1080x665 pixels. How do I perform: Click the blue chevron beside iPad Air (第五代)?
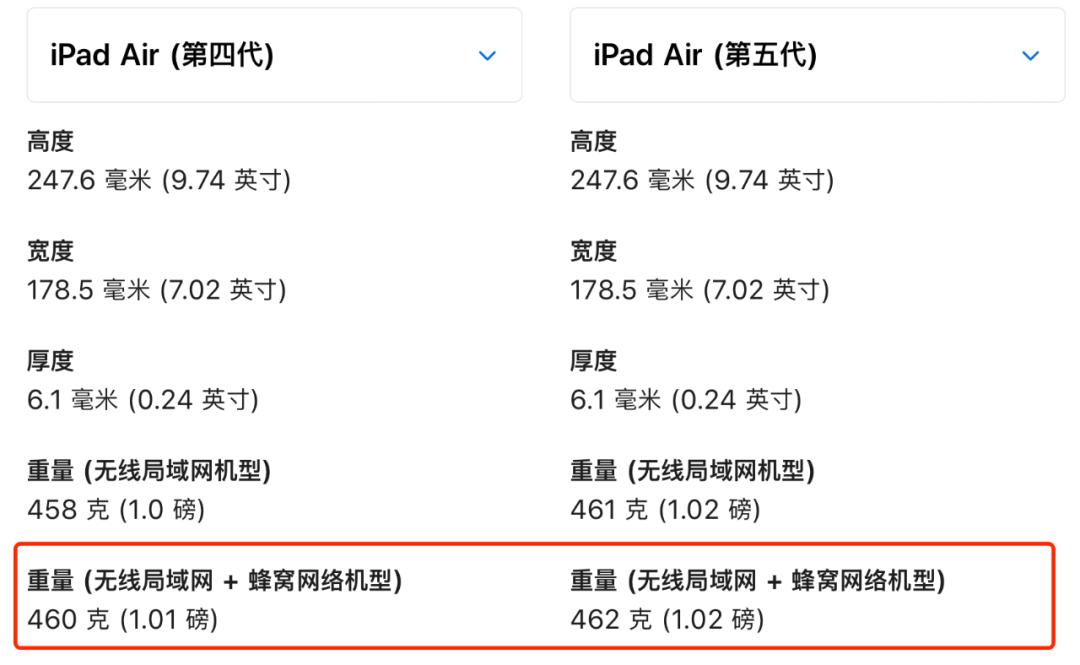click(1031, 57)
